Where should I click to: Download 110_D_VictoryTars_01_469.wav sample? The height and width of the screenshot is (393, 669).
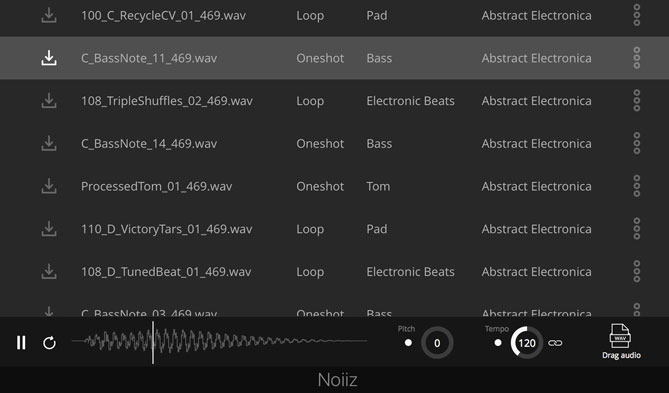[x=49, y=229]
